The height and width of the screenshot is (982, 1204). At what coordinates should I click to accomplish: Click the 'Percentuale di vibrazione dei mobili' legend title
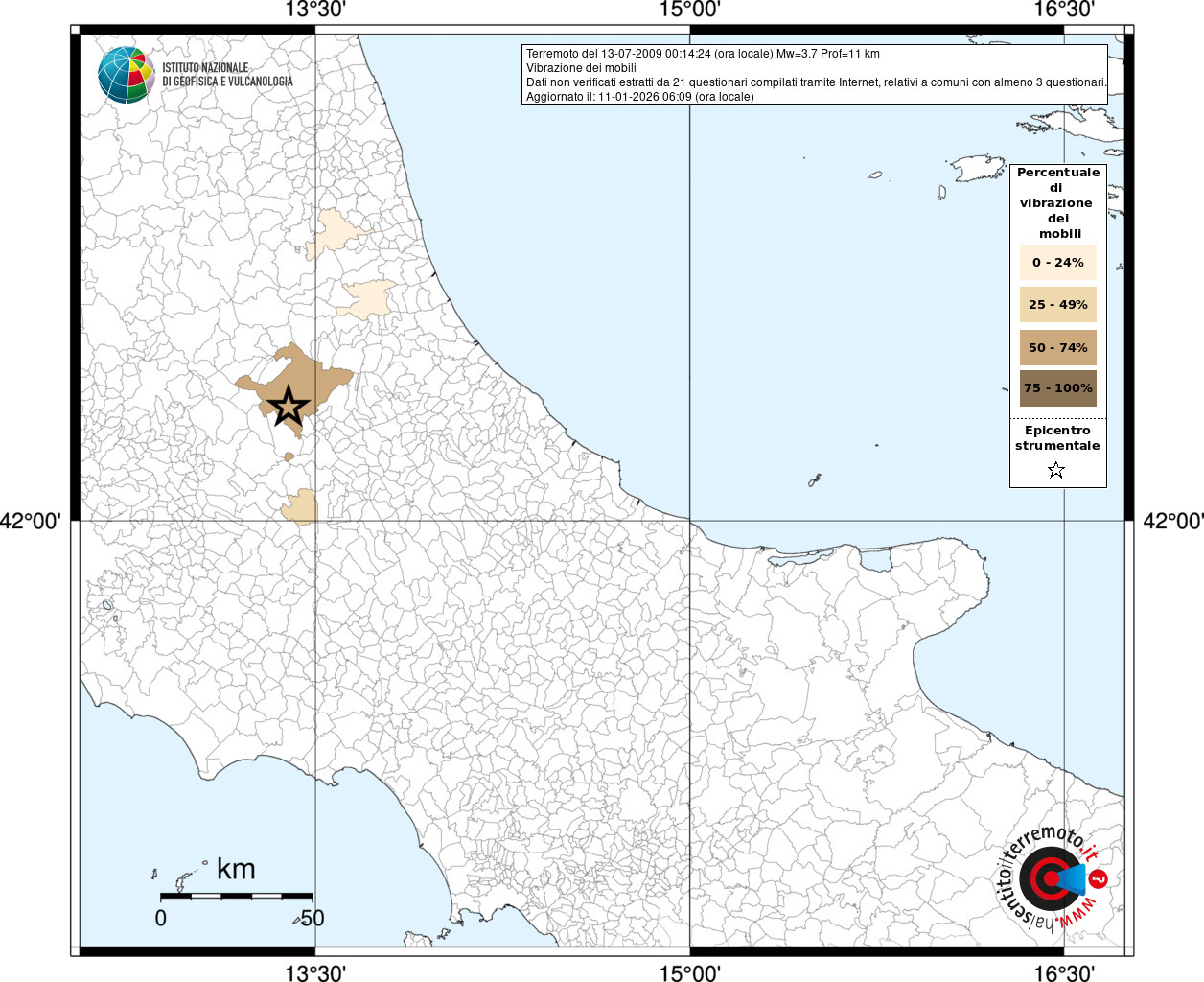coord(1057,202)
